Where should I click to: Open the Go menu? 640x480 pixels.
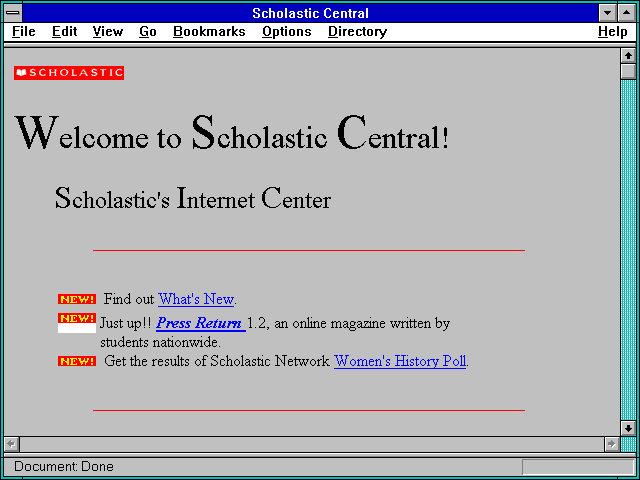pos(147,32)
